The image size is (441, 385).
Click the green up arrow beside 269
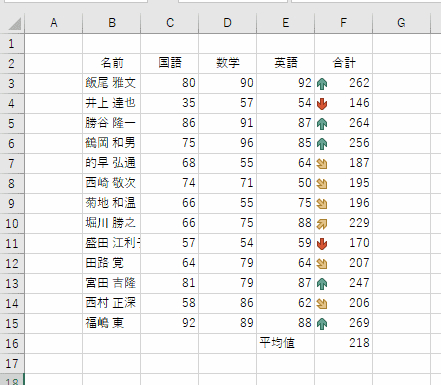(322, 324)
